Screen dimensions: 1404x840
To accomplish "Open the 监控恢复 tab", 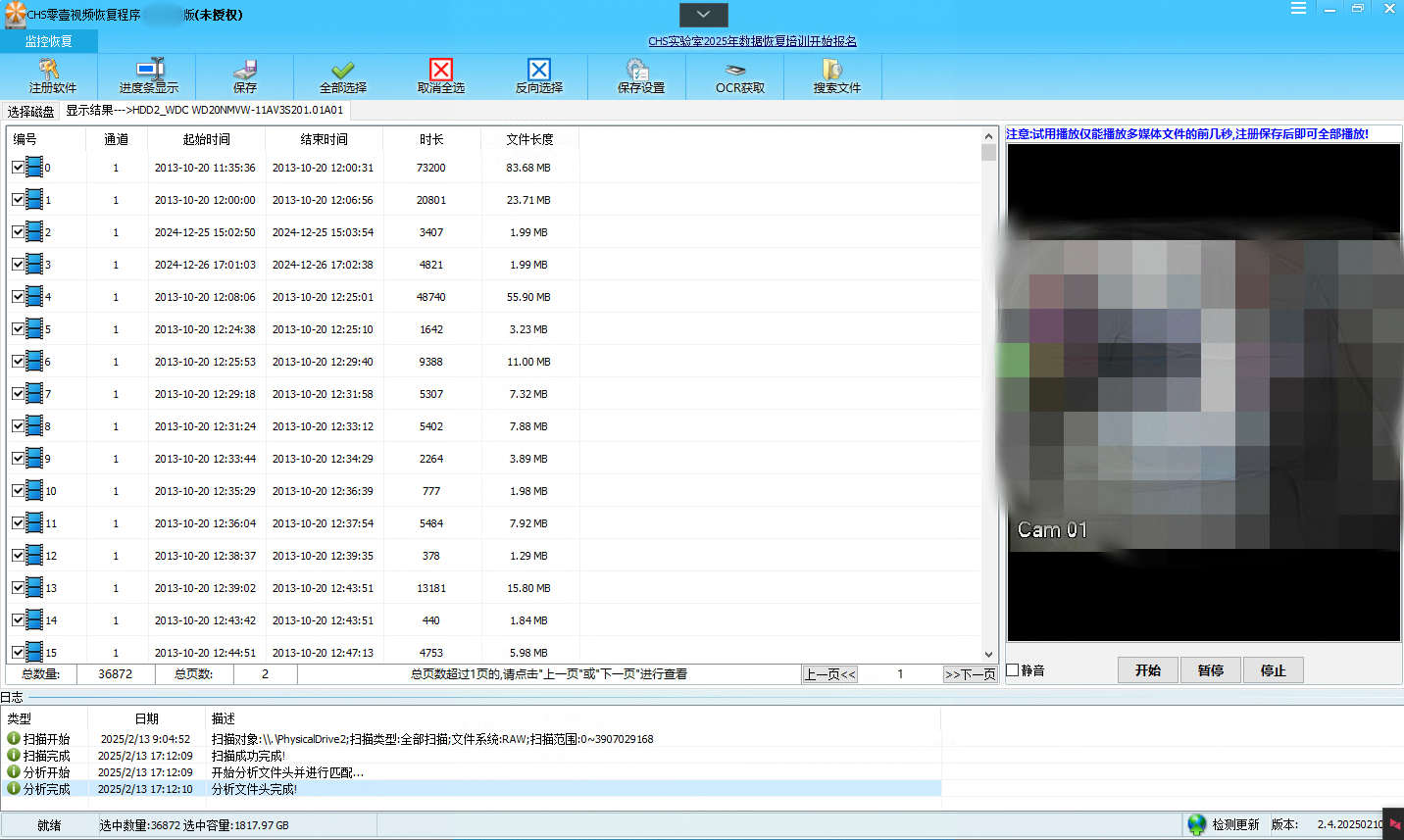I will pyautogui.click(x=49, y=41).
